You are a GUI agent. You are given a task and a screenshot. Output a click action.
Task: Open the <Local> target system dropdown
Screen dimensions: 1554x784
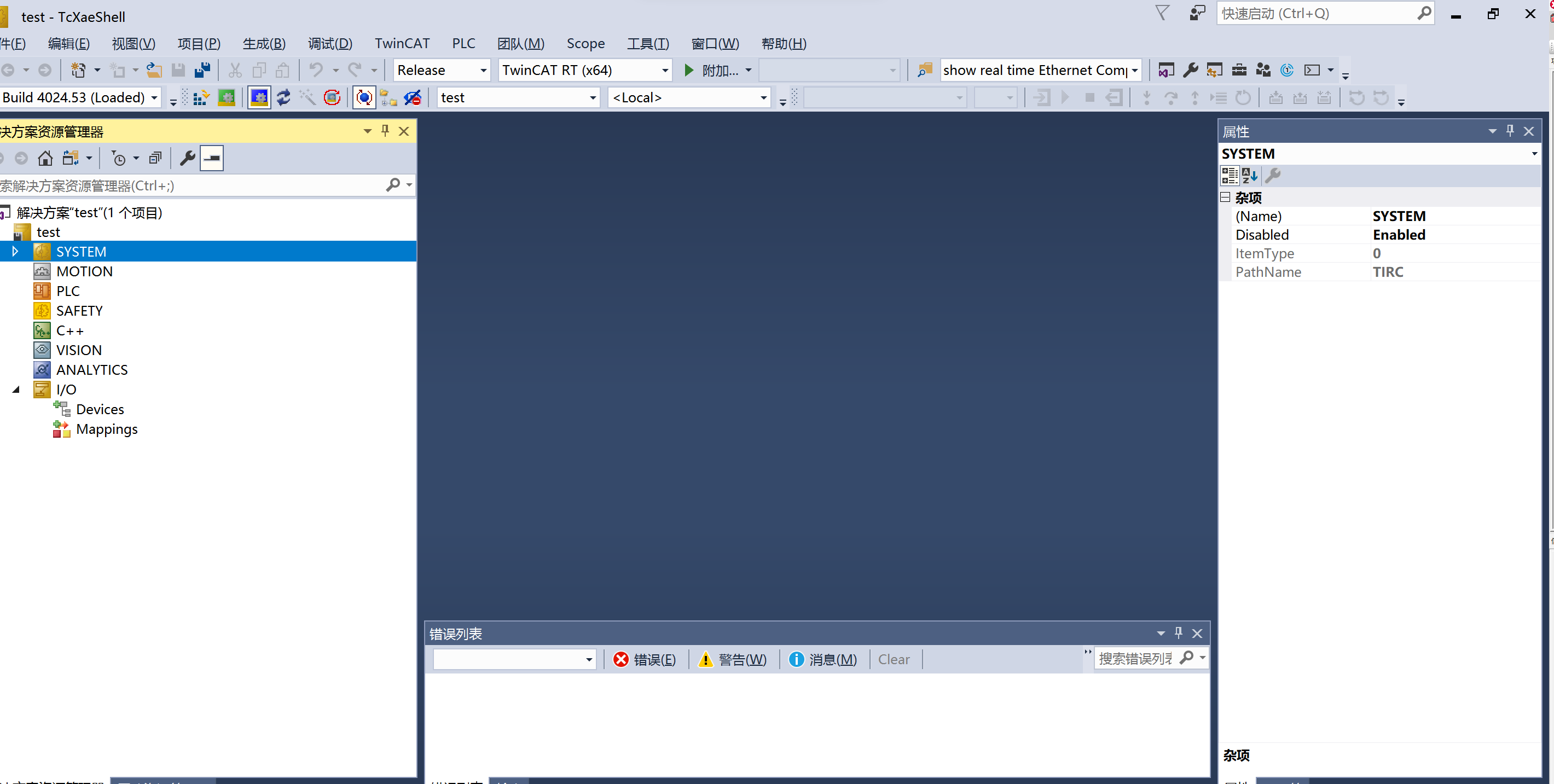point(689,98)
